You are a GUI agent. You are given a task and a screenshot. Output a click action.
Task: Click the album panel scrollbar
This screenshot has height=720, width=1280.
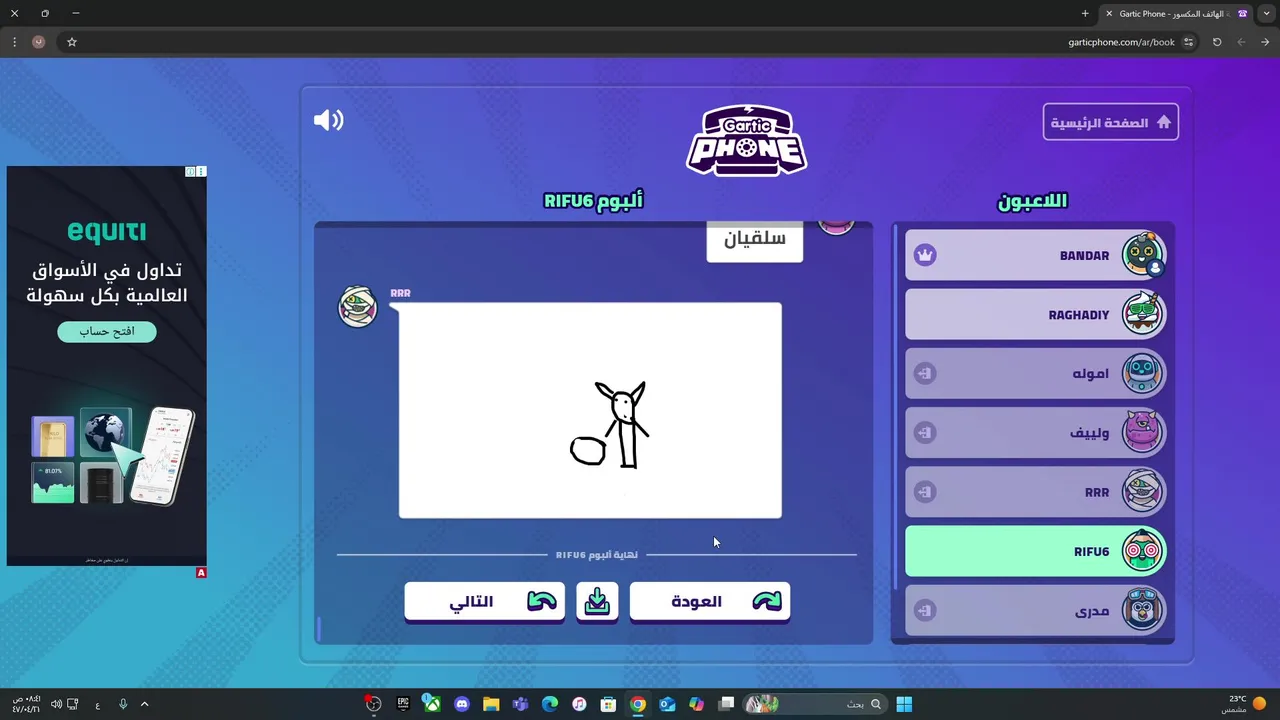pos(319,629)
